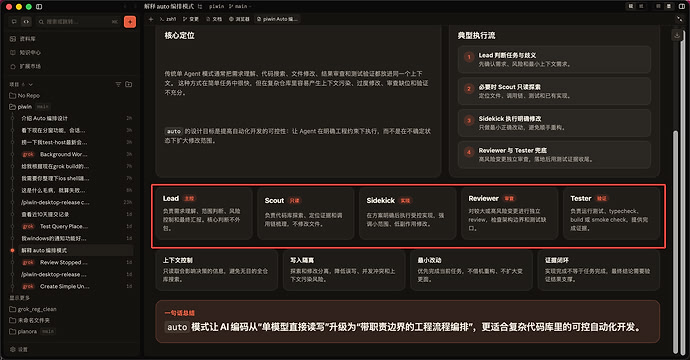Click the filter icon in projects header
This screenshot has height=360, width=690.
pos(118,84)
